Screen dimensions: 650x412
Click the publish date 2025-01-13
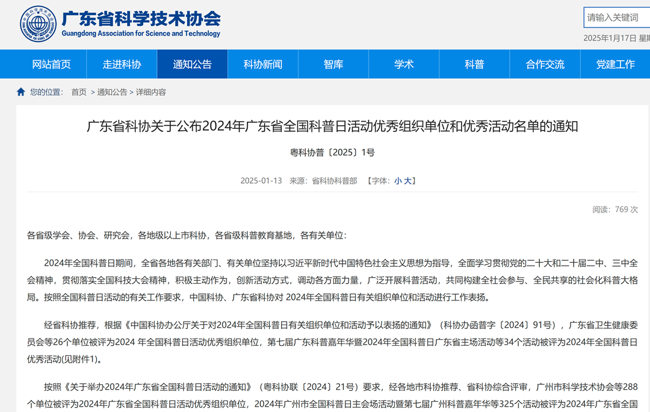261,181
